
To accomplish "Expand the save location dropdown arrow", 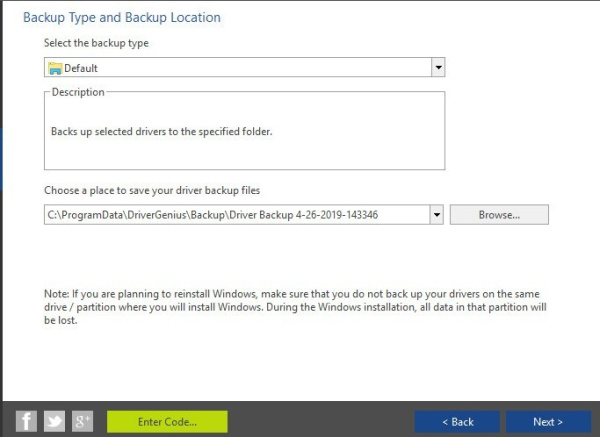I will (437, 214).
